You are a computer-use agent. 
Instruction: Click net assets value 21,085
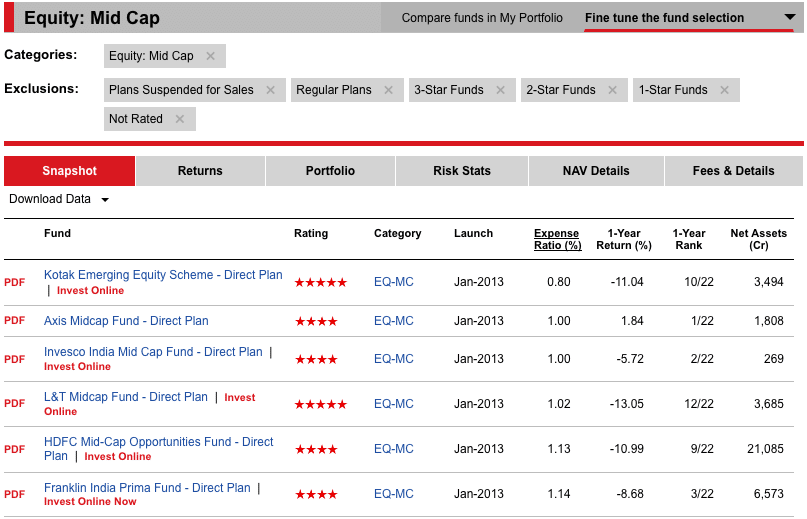(x=765, y=449)
